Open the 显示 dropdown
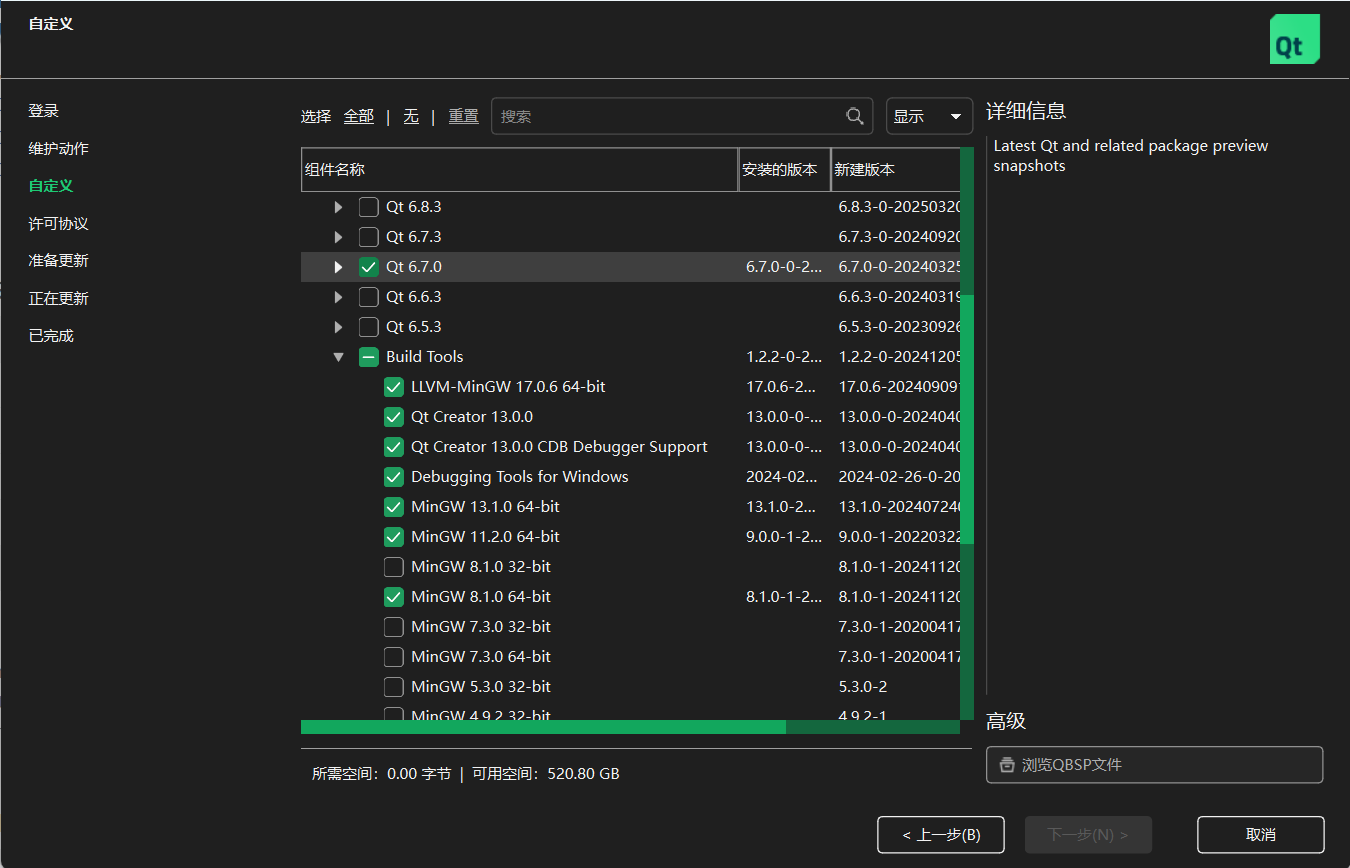The width and height of the screenshot is (1350, 868). pos(929,116)
